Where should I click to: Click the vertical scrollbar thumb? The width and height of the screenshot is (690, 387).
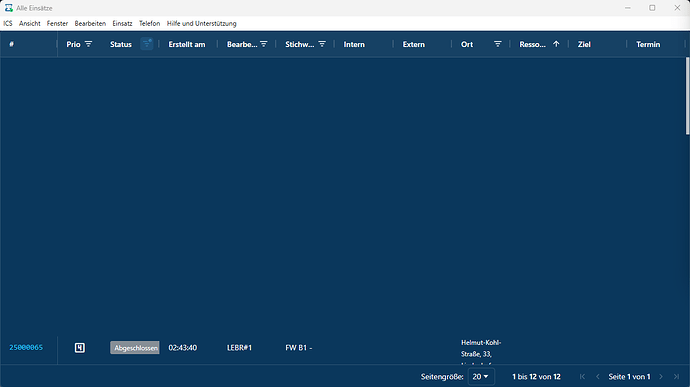click(x=687, y=96)
